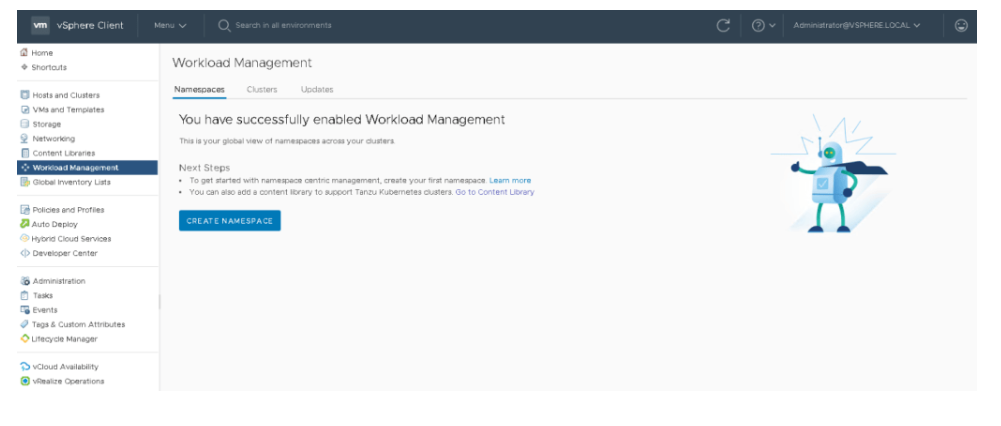Click the Hosts and Clusters icon
The height and width of the screenshot is (426, 1001).
coord(25,95)
